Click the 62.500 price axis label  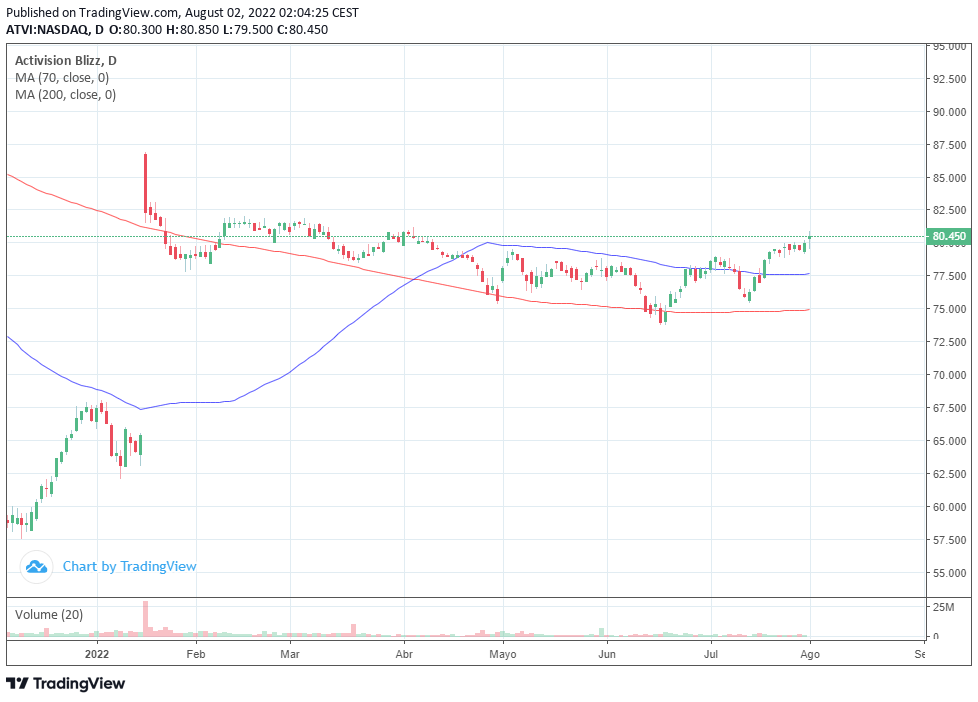950,474
